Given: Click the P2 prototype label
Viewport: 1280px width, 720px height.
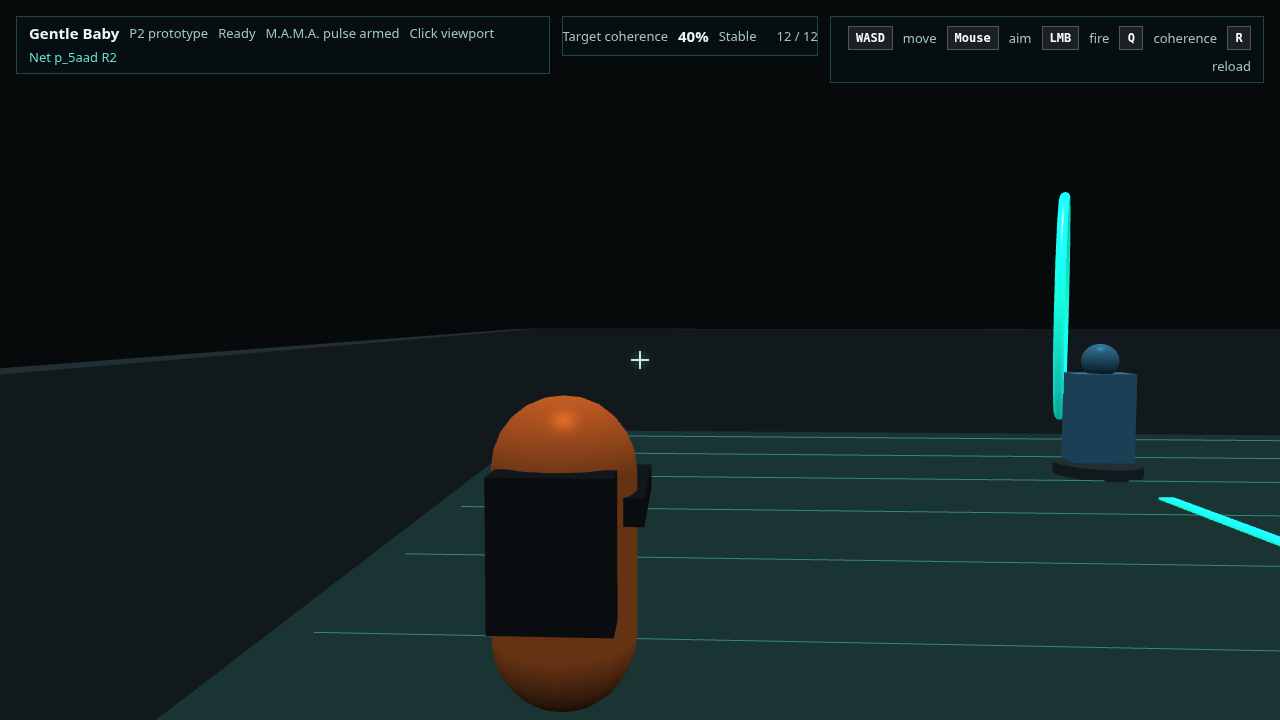Looking at the screenshot, I should (169, 34).
